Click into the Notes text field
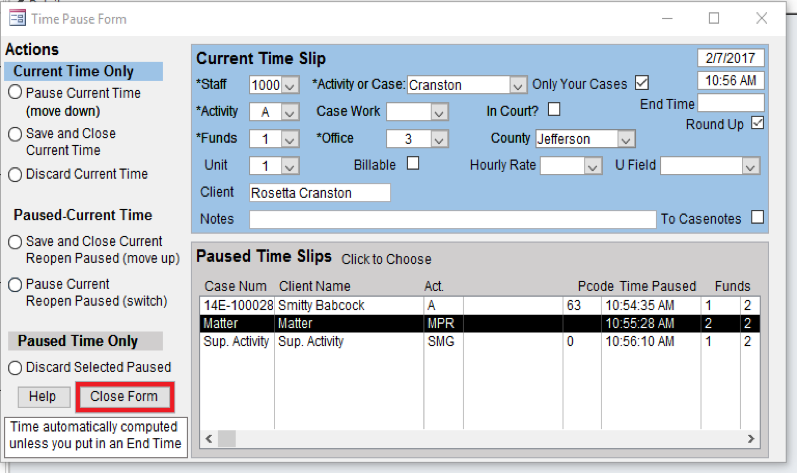This screenshot has width=797, height=473. (452, 219)
